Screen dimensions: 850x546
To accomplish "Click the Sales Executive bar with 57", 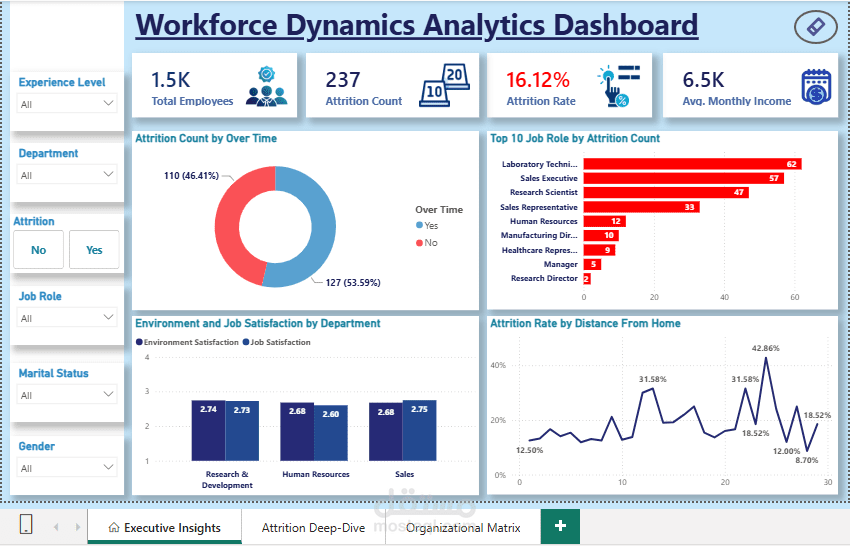I will pos(684,178).
